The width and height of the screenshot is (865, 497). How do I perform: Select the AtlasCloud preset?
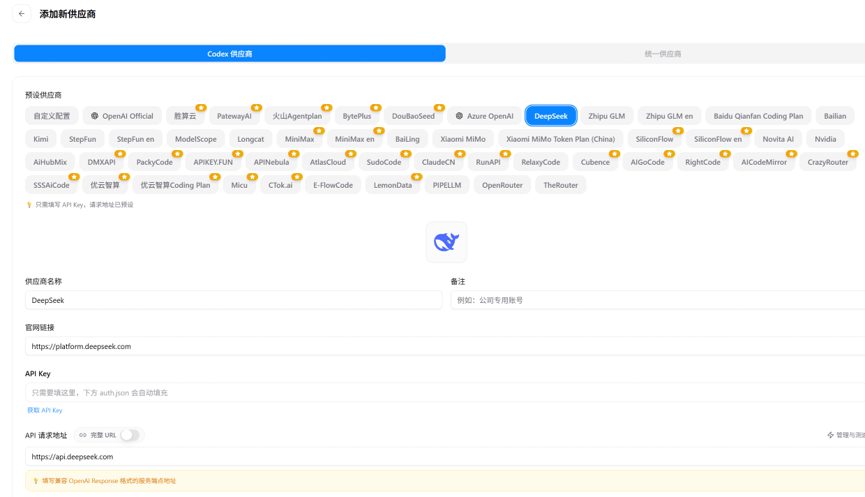click(328, 162)
